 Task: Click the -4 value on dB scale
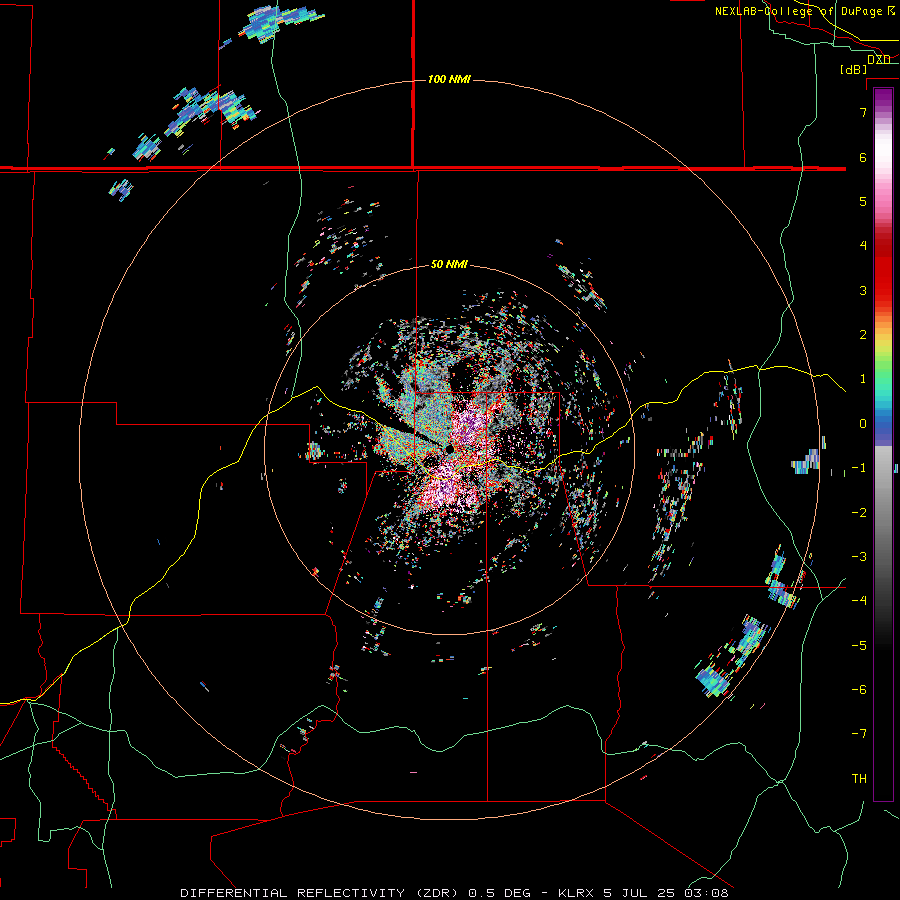(x=859, y=601)
